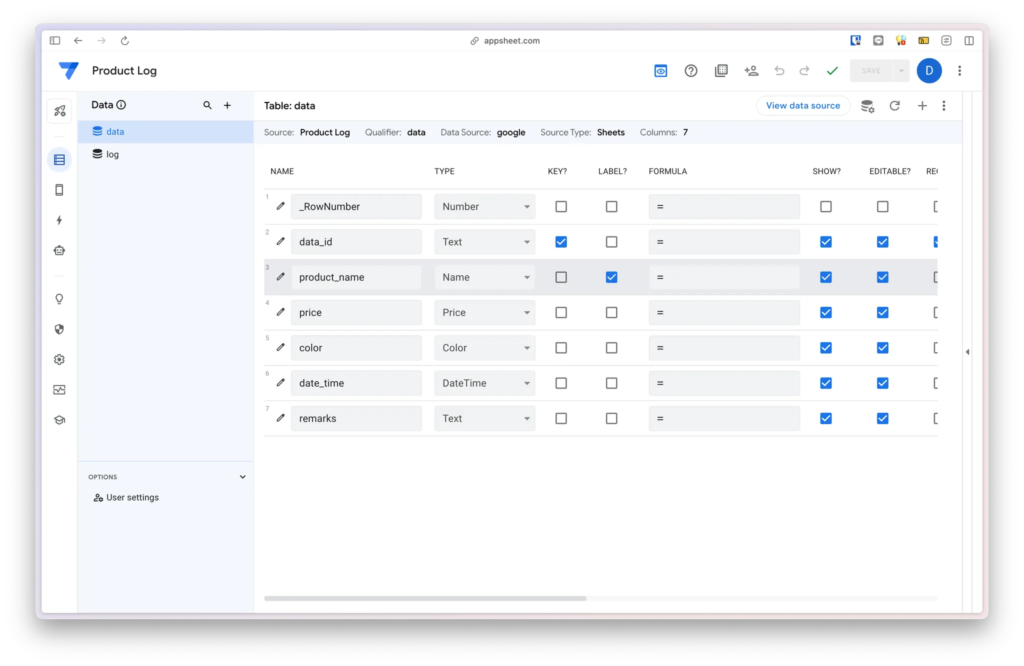Select the log table in list
1024x666 pixels.
(166, 154)
